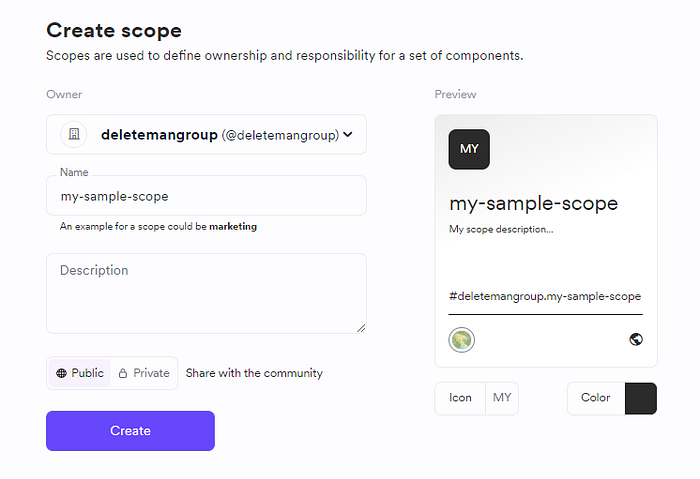
Task: Expand the owner dropdown chevron
Action: [348, 135]
